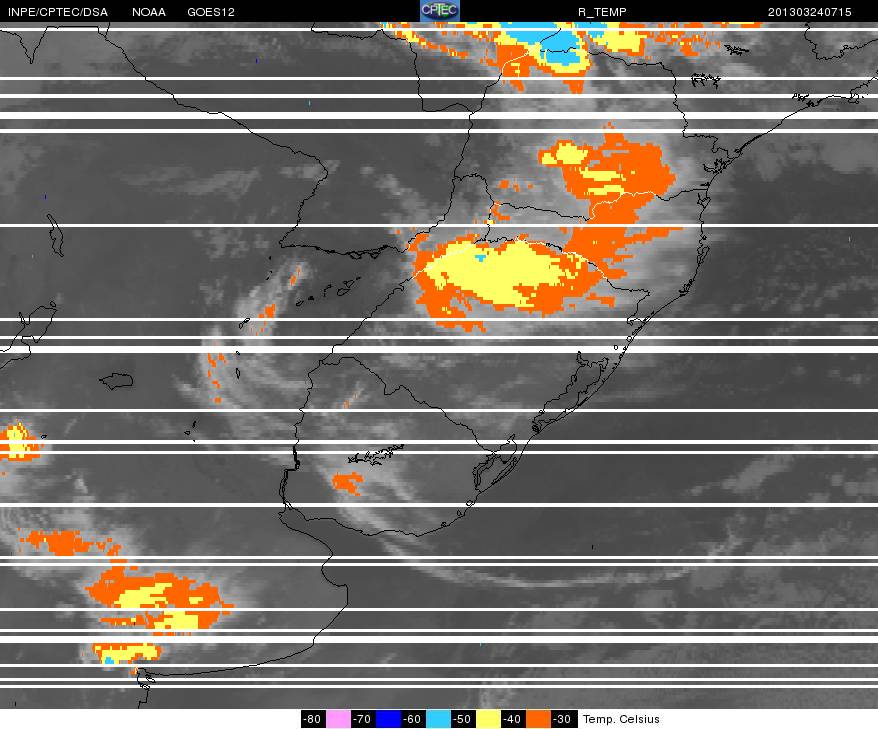Screen dimensions: 878x729
Task: Select the INPE/CPTEC/DSA header text
Action: 58,12
